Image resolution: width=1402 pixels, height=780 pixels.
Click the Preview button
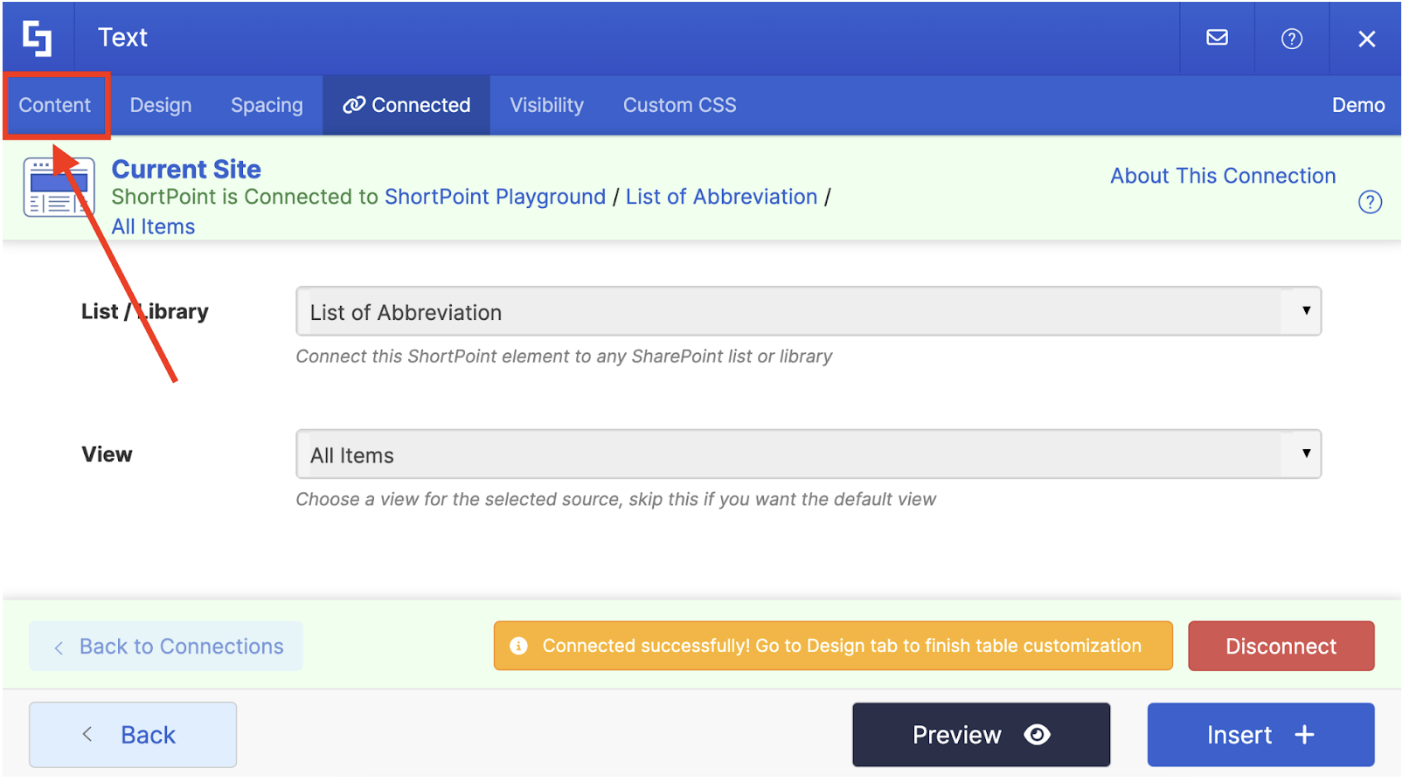tap(981, 735)
